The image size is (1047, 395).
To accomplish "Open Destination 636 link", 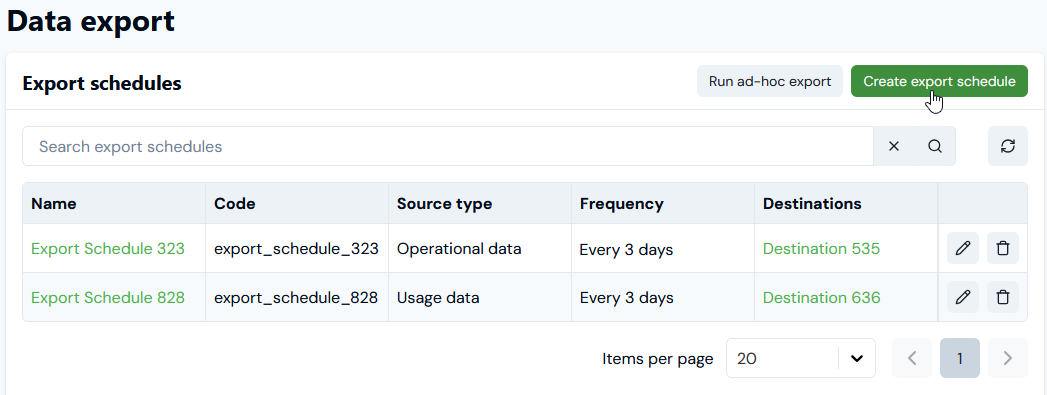I will pyautogui.click(x=821, y=297).
